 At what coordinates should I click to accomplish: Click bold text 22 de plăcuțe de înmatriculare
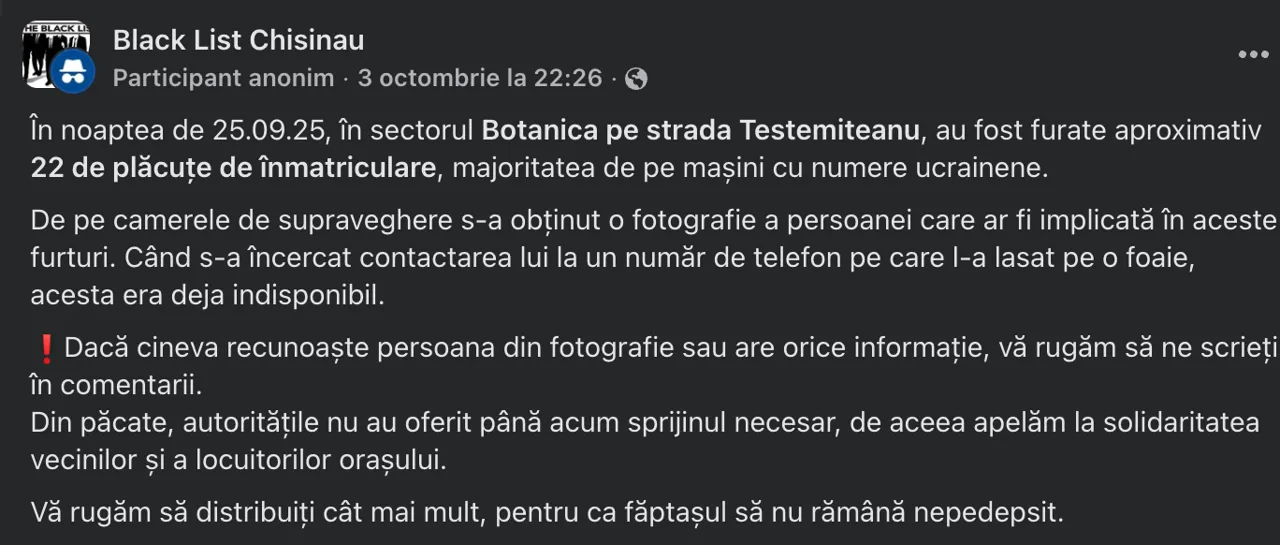pos(234,167)
